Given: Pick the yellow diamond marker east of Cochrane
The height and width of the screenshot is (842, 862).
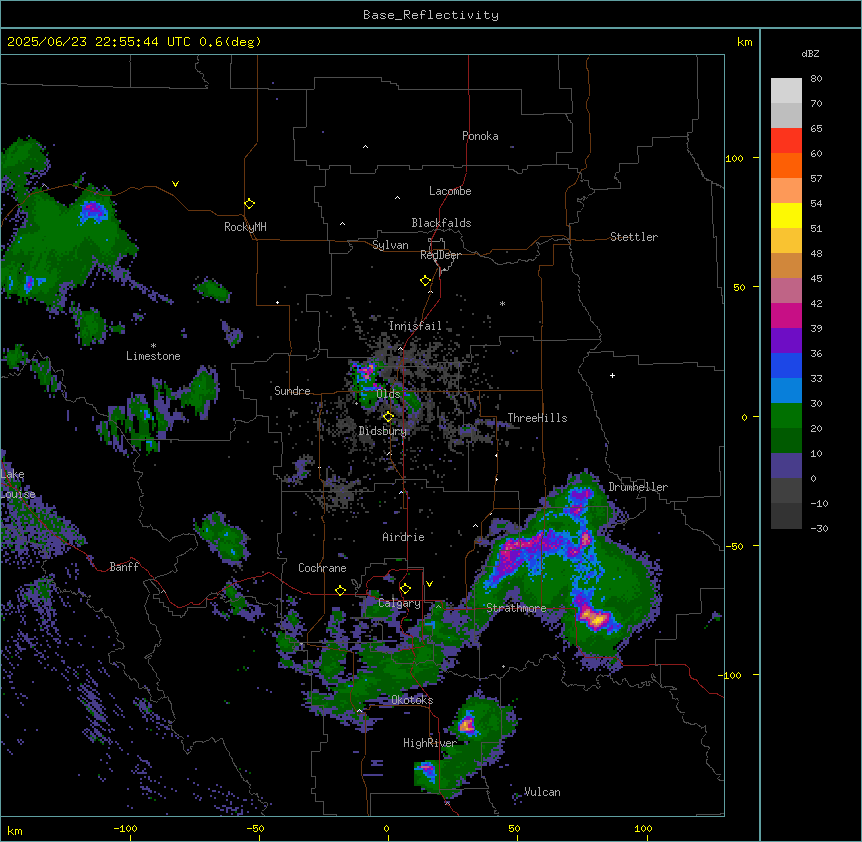Looking at the screenshot, I should click(340, 590).
